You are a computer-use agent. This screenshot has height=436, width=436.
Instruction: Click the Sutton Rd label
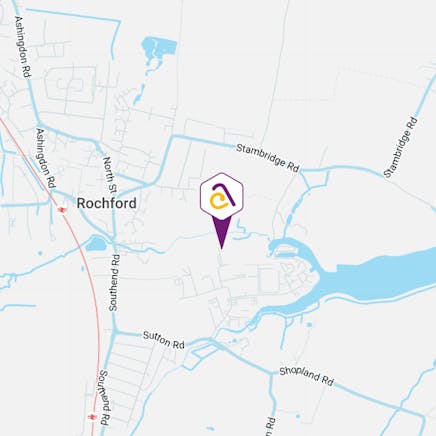(x=164, y=340)
